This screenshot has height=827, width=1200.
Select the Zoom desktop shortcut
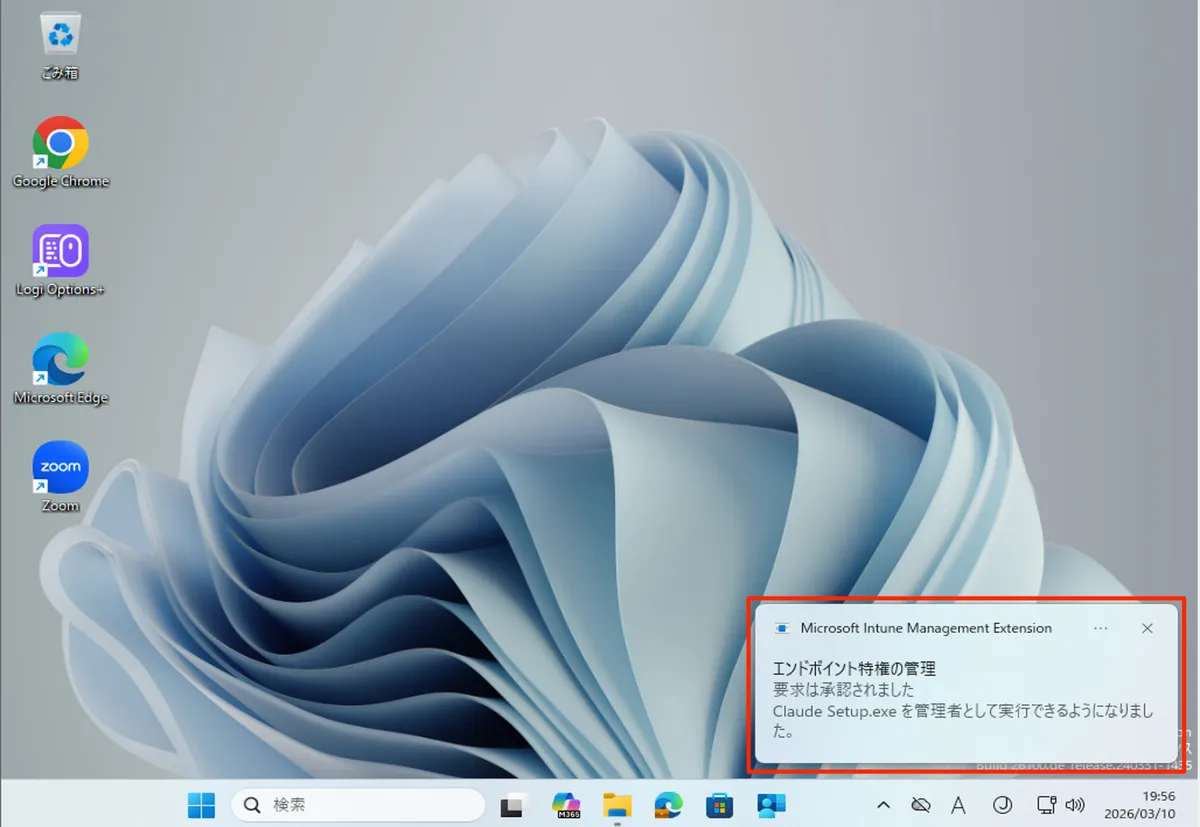pos(60,477)
